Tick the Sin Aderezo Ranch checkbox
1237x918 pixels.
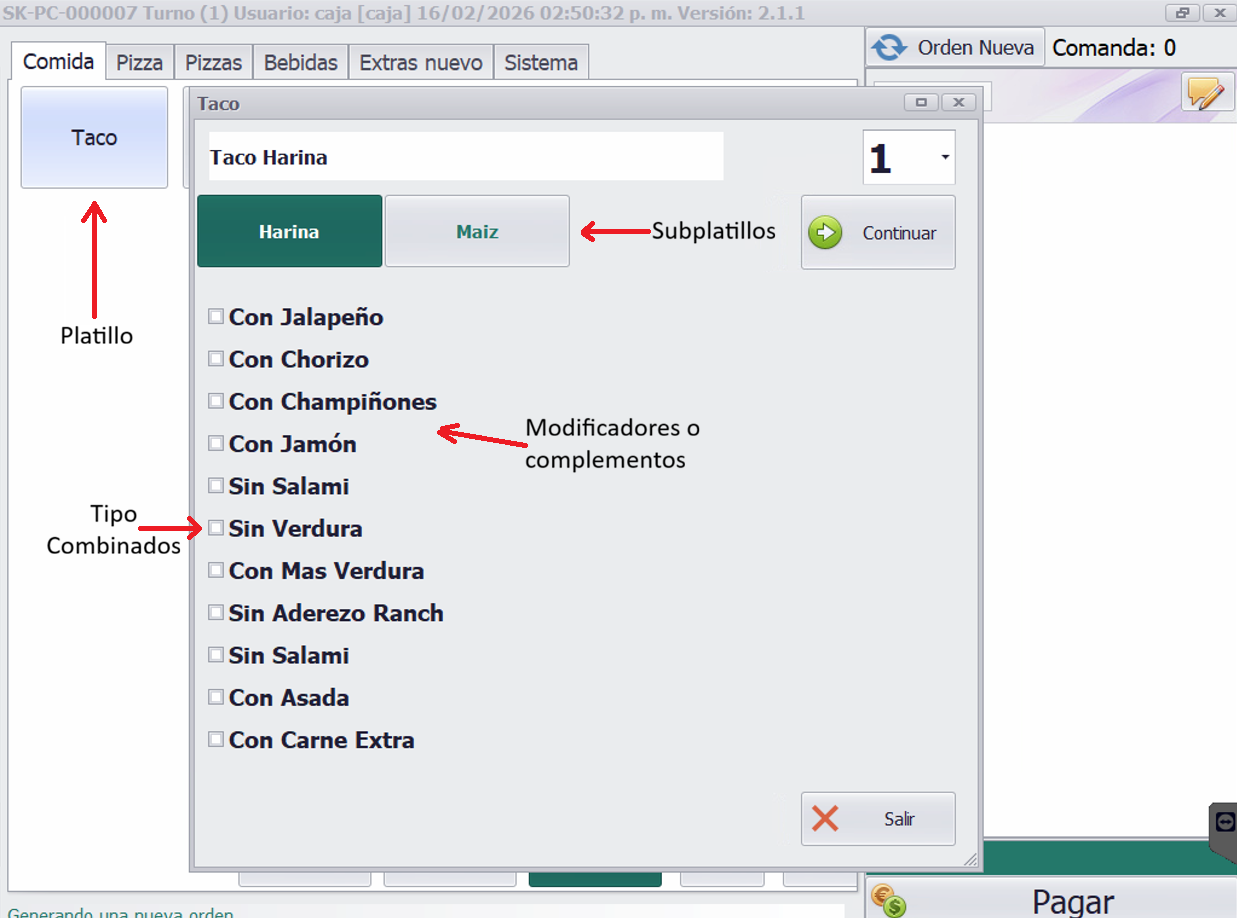[216, 612]
